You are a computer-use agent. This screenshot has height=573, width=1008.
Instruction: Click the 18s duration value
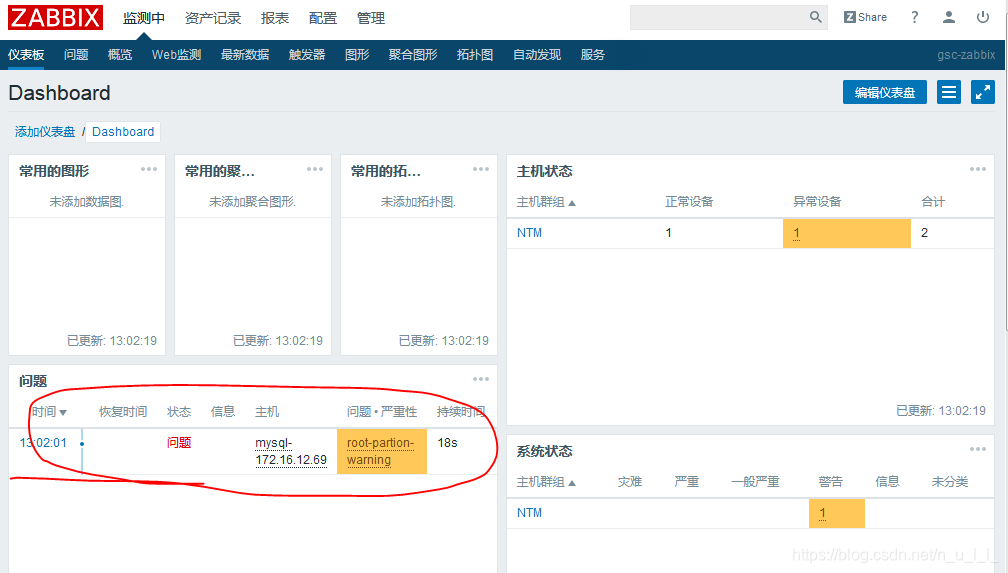tap(447, 442)
